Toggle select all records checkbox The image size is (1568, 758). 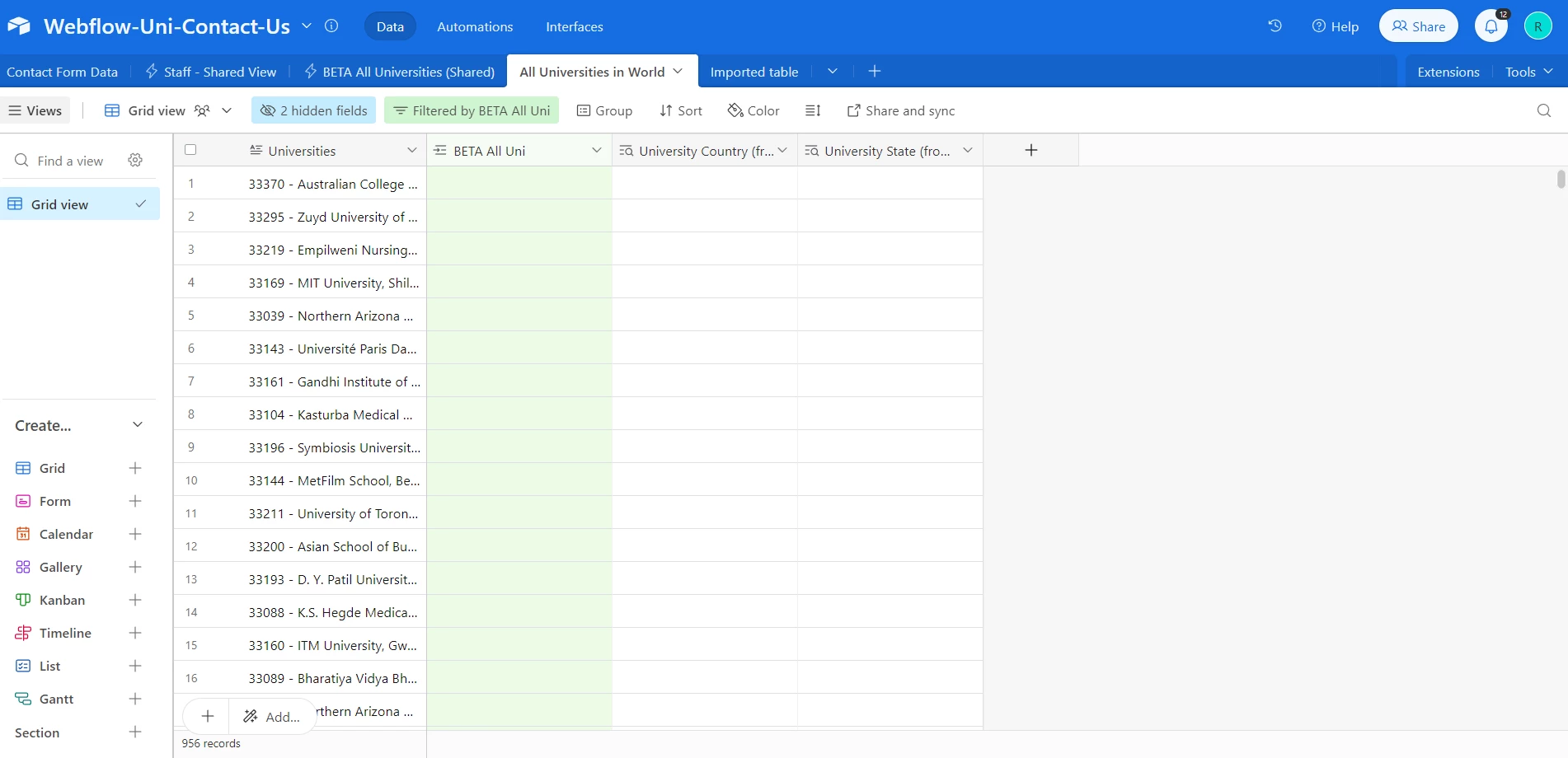pyautogui.click(x=190, y=150)
